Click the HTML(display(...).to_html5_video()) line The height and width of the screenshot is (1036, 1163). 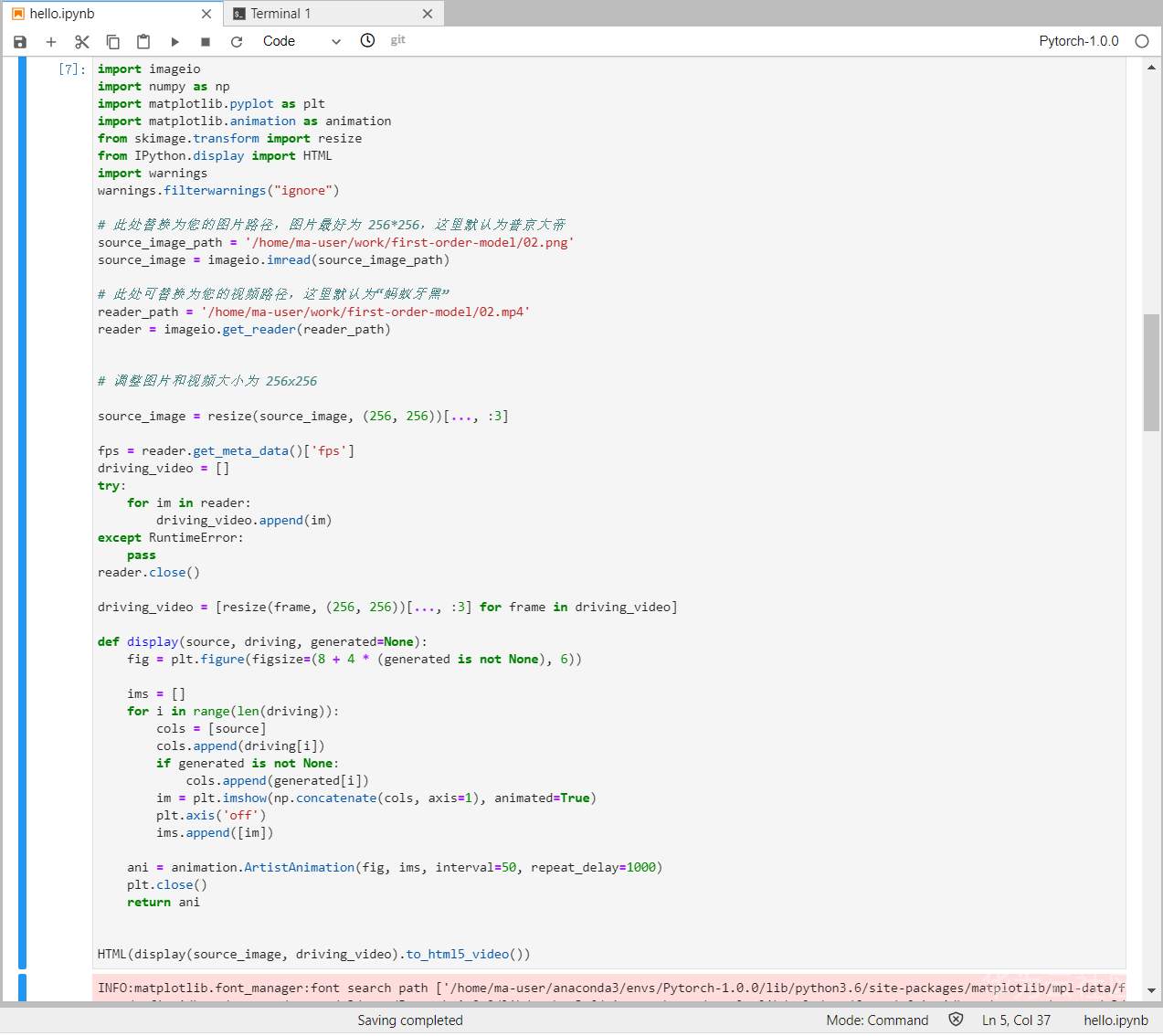(313, 955)
